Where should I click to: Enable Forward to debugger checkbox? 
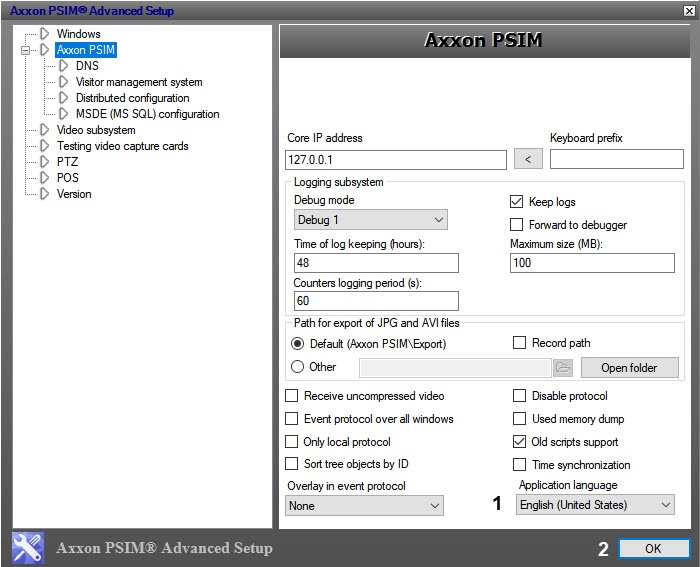point(516,225)
